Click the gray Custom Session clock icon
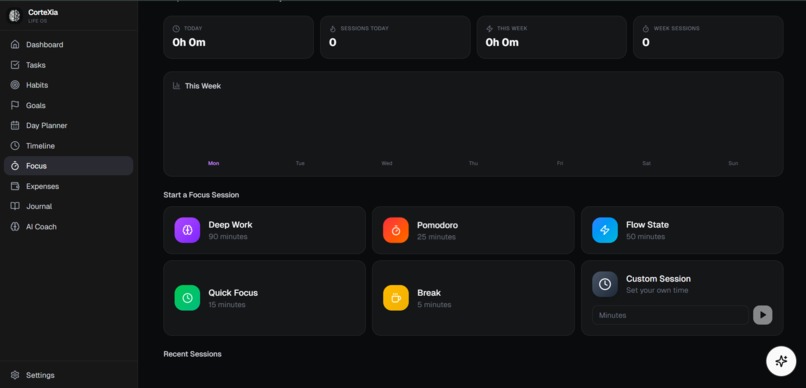Viewport: 806px width, 388px height. pos(605,284)
